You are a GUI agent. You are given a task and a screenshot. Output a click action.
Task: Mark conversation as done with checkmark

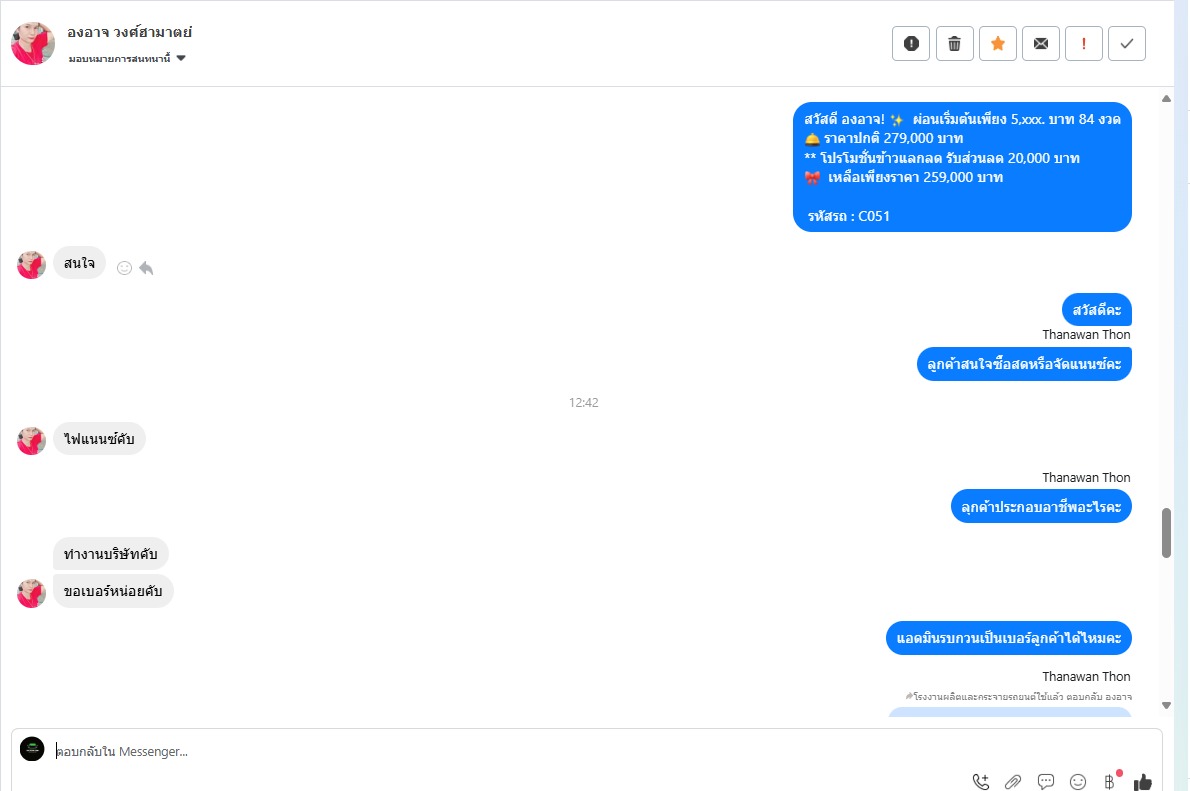(x=1127, y=44)
